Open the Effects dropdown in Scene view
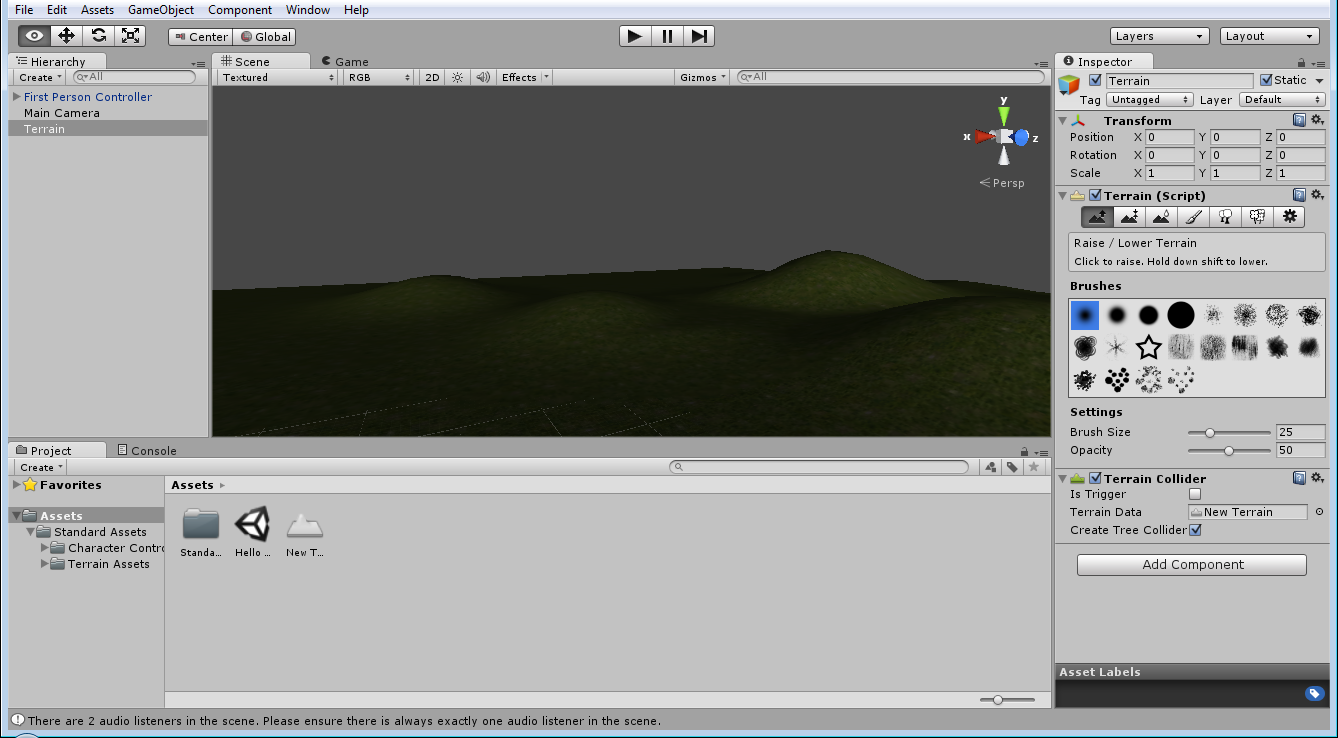 point(525,77)
